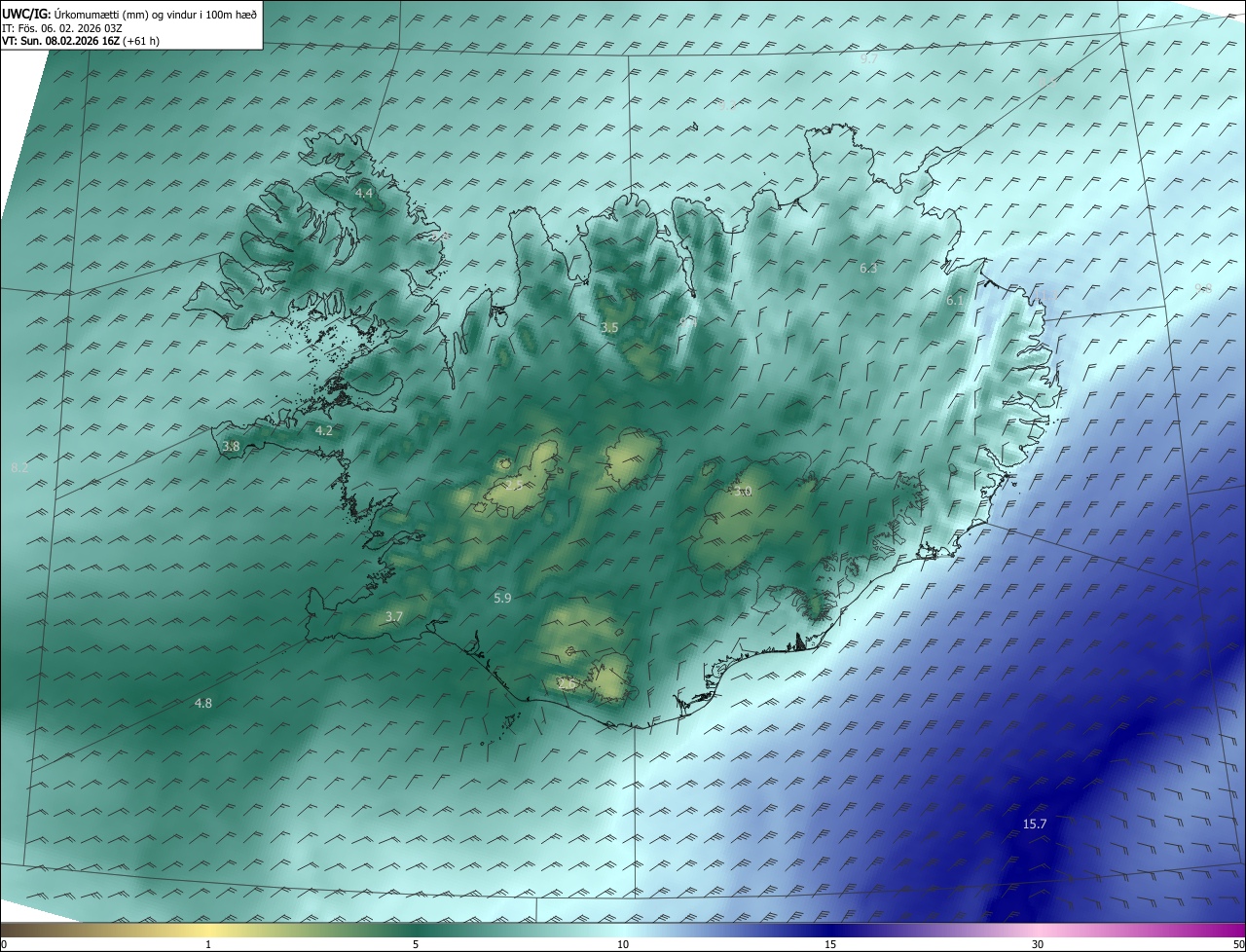This screenshot has width=1246, height=952.
Task: Click the 0 tick on the color scale
Action: [x=4, y=944]
